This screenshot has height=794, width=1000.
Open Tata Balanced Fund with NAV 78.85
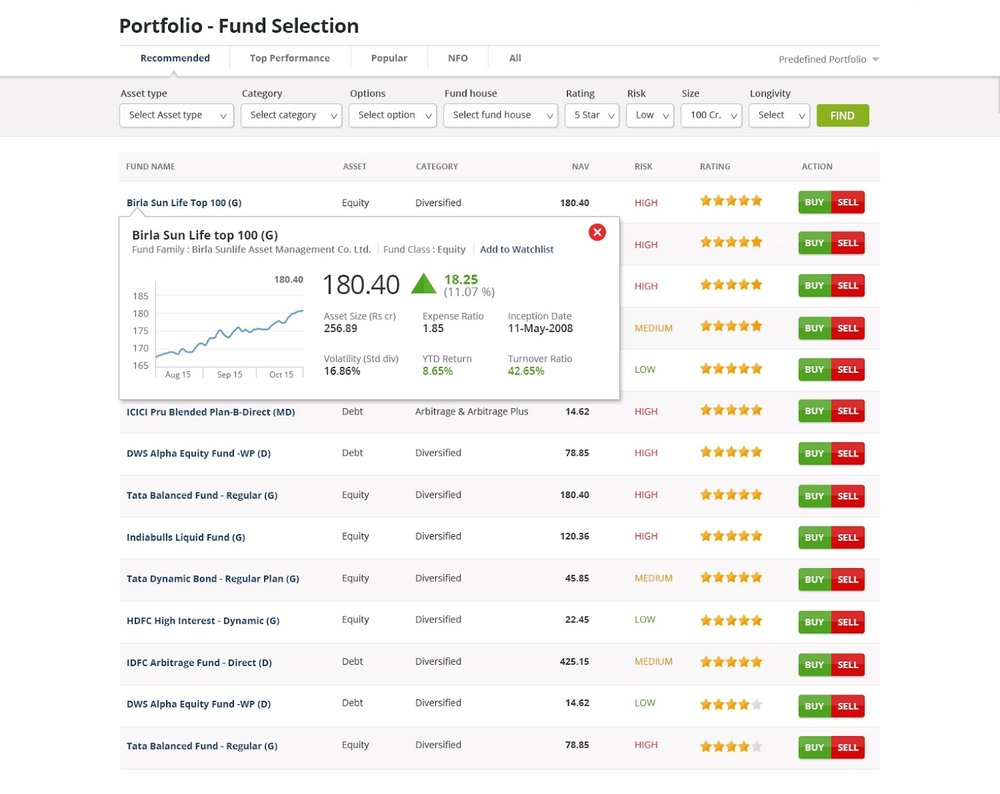(x=202, y=746)
